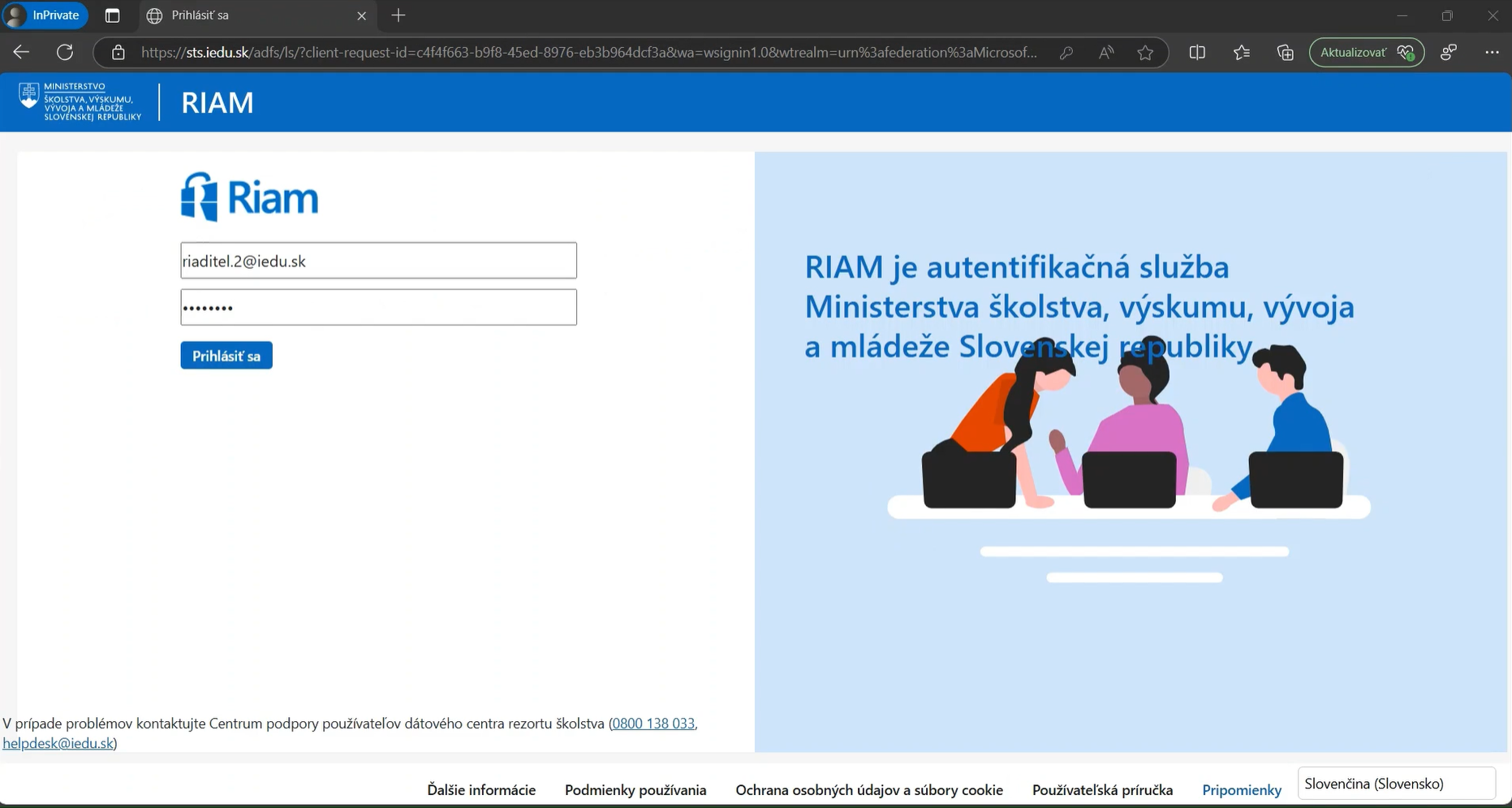Open the tab actions menu icon
The image size is (1512, 808).
[113, 16]
